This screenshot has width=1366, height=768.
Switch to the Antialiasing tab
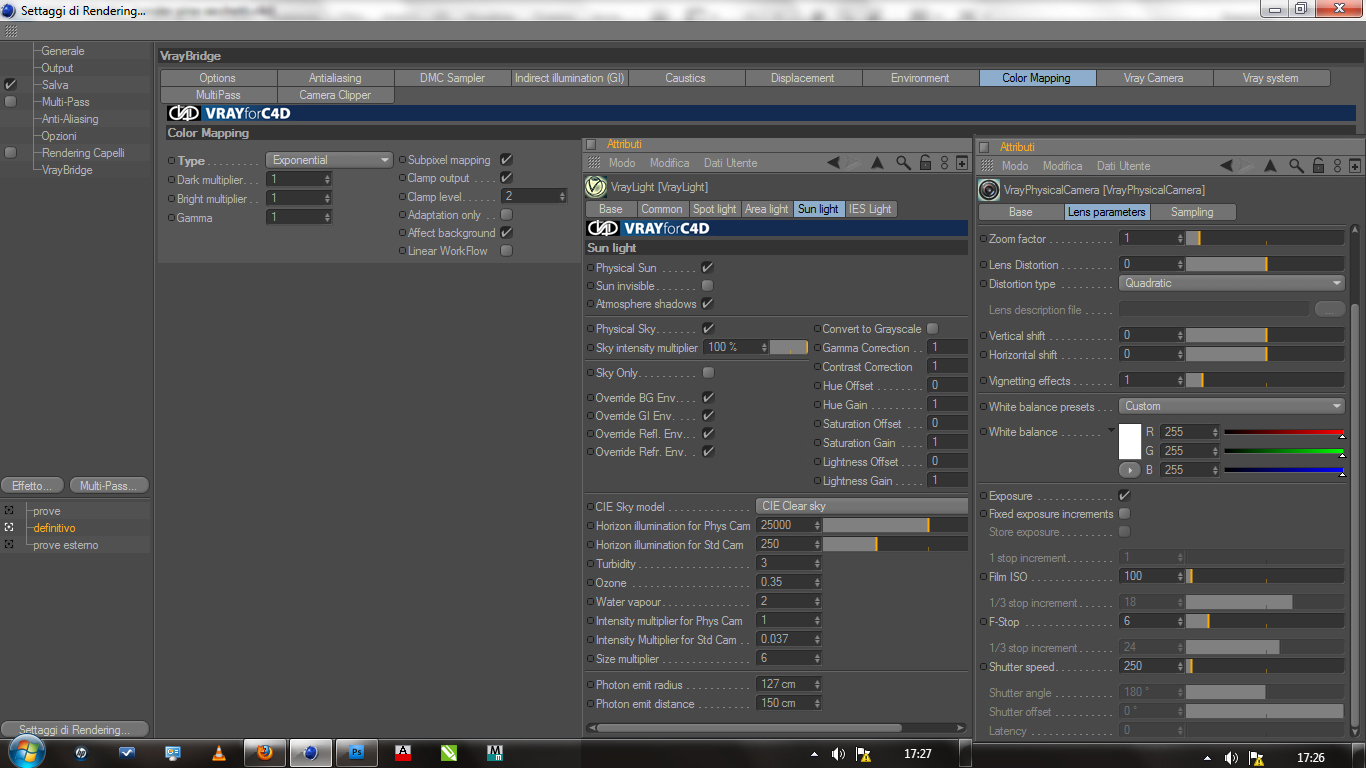pos(335,78)
